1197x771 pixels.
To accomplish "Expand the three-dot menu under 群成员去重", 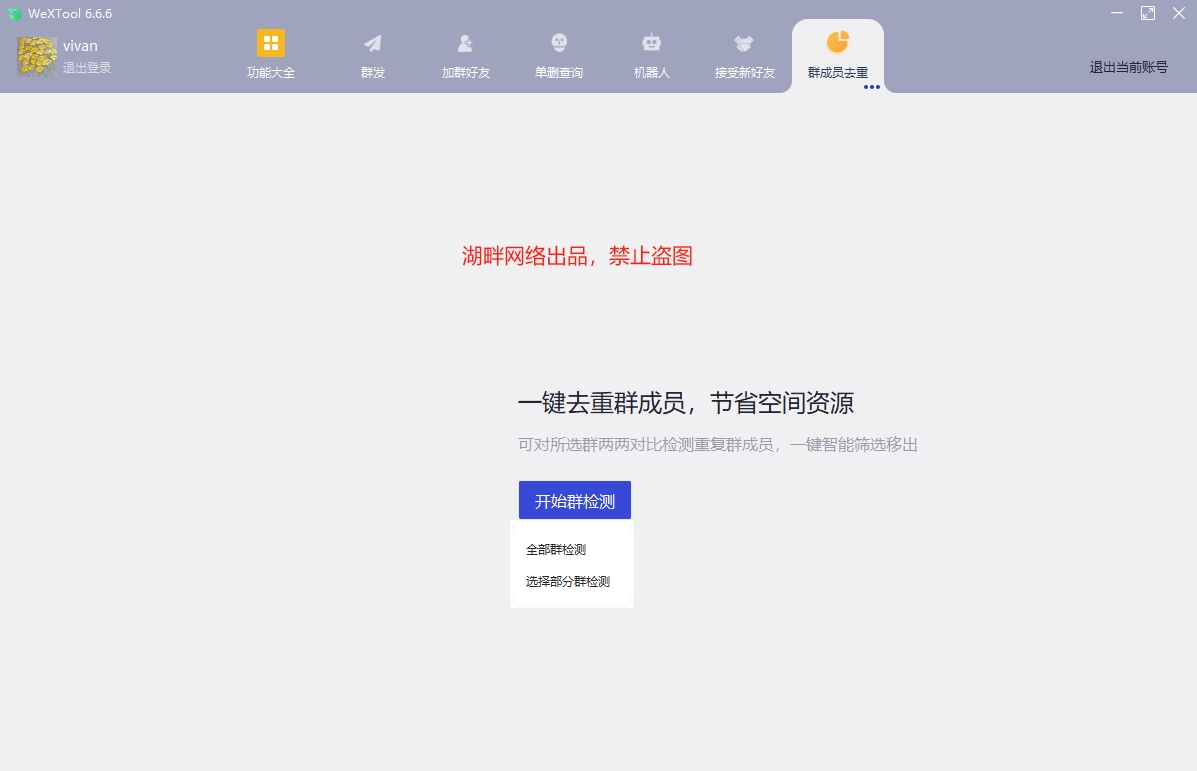I will (x=871, y=88).
